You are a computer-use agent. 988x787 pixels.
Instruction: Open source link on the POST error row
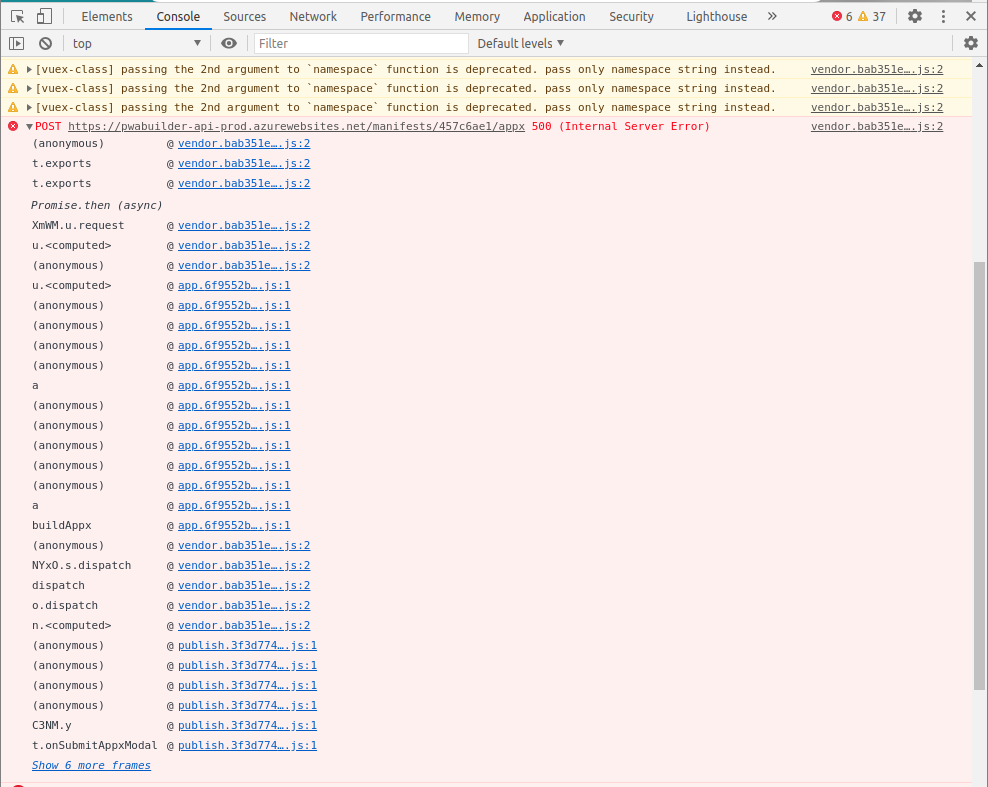(876, 126)
